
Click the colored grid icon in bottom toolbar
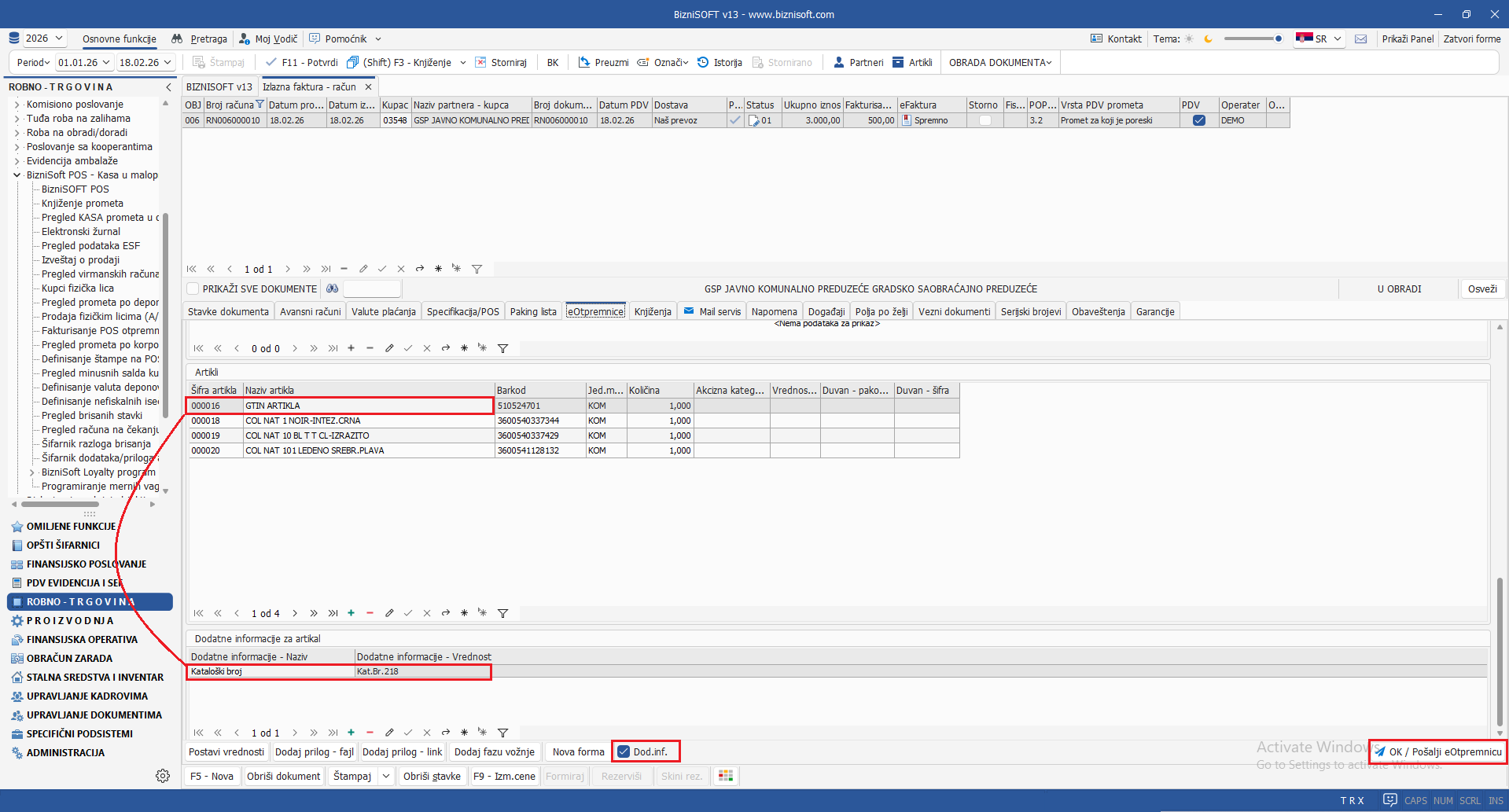point(726,776)
